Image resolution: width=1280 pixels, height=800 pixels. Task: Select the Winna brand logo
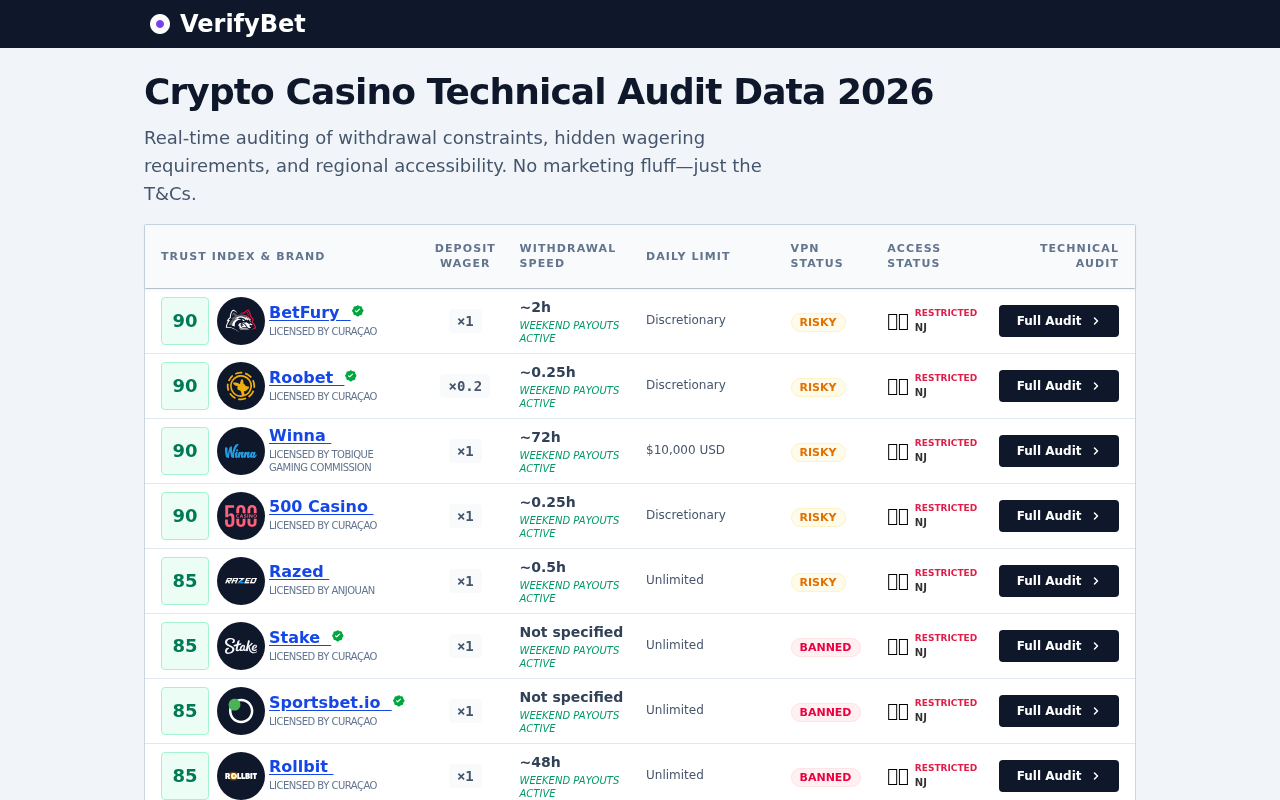click(x=241, y=451)
